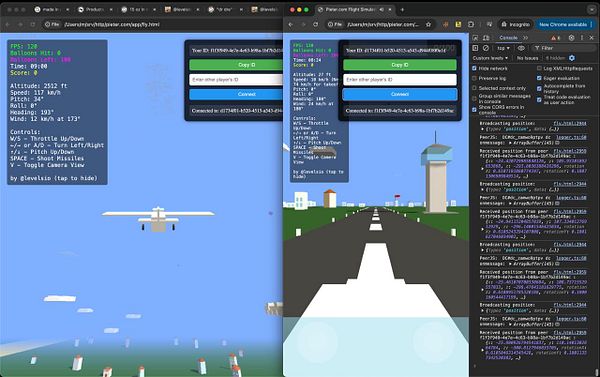
Task: Expand more DevTools tabs chevron
Action: [526, 38]
